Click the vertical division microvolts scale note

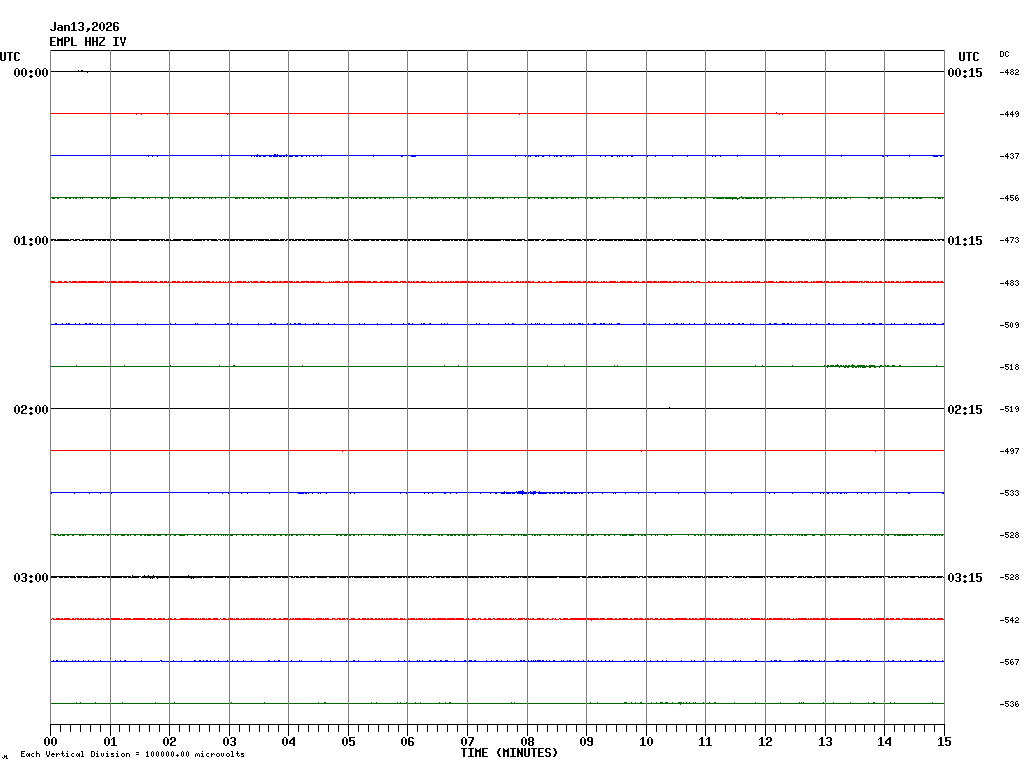pos(132,755)
